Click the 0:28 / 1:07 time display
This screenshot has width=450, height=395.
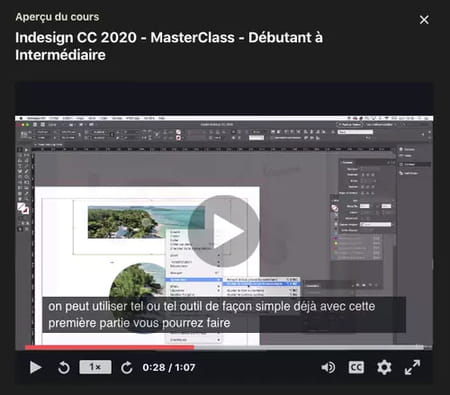(x=169, y=367)
